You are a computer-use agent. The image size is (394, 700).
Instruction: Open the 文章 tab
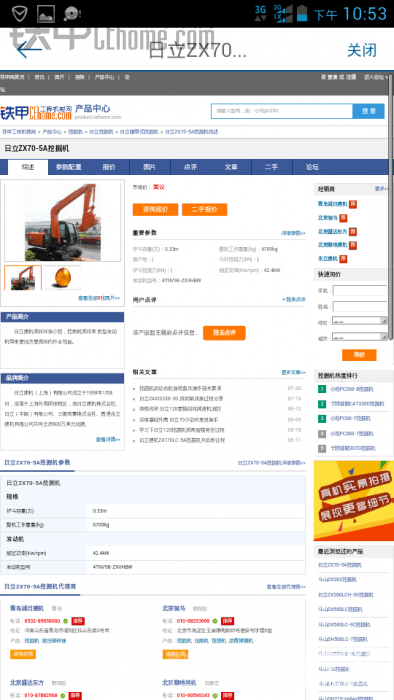click(231, 167)
